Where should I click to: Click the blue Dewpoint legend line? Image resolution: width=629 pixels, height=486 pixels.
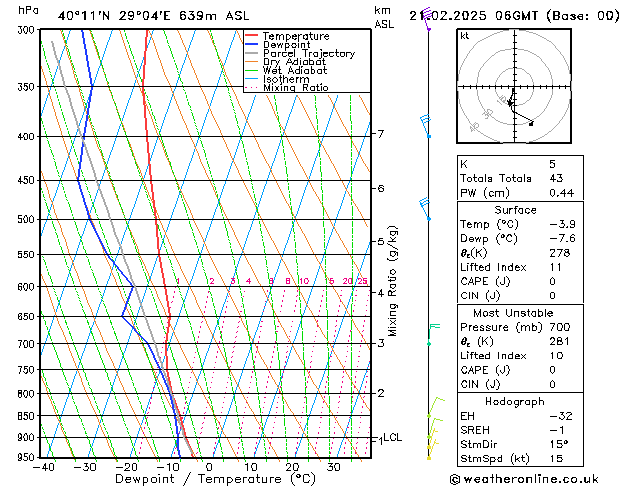click(252, 45)
